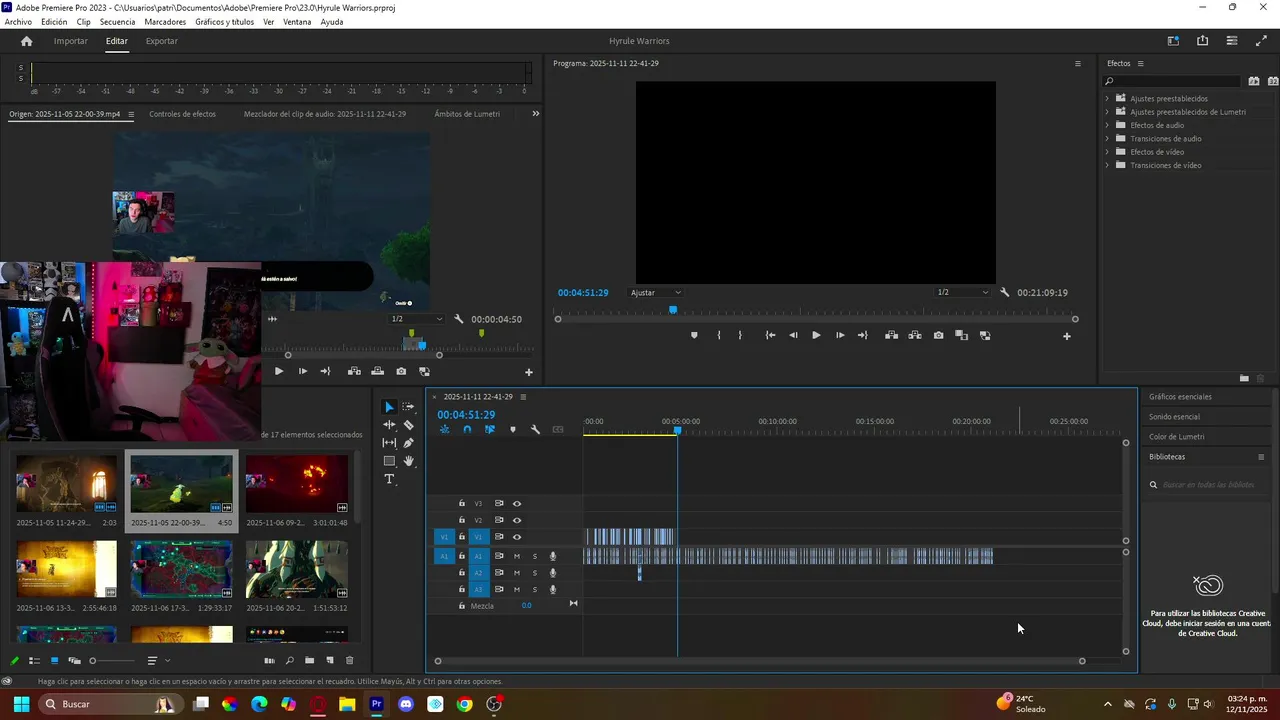Image resolution: width=1280 pixels, height=720 pixels.
Task: Open the Marcadores menu
Action: point(165,21)
